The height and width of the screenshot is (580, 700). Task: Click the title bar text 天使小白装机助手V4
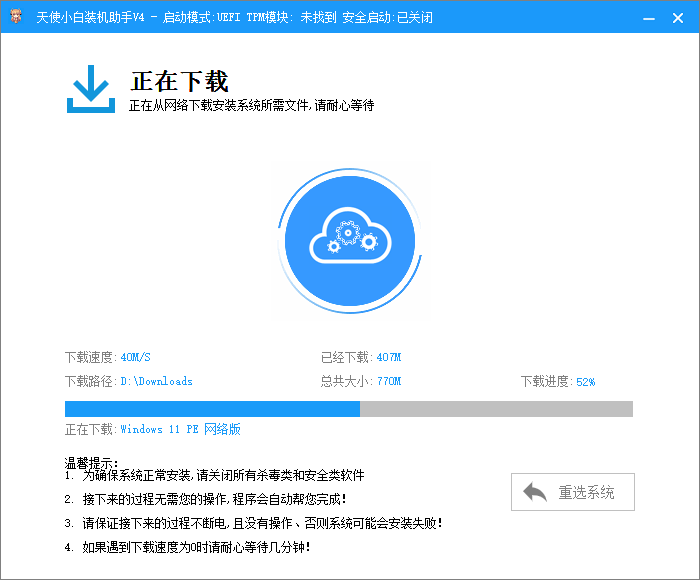pos(90,17)
